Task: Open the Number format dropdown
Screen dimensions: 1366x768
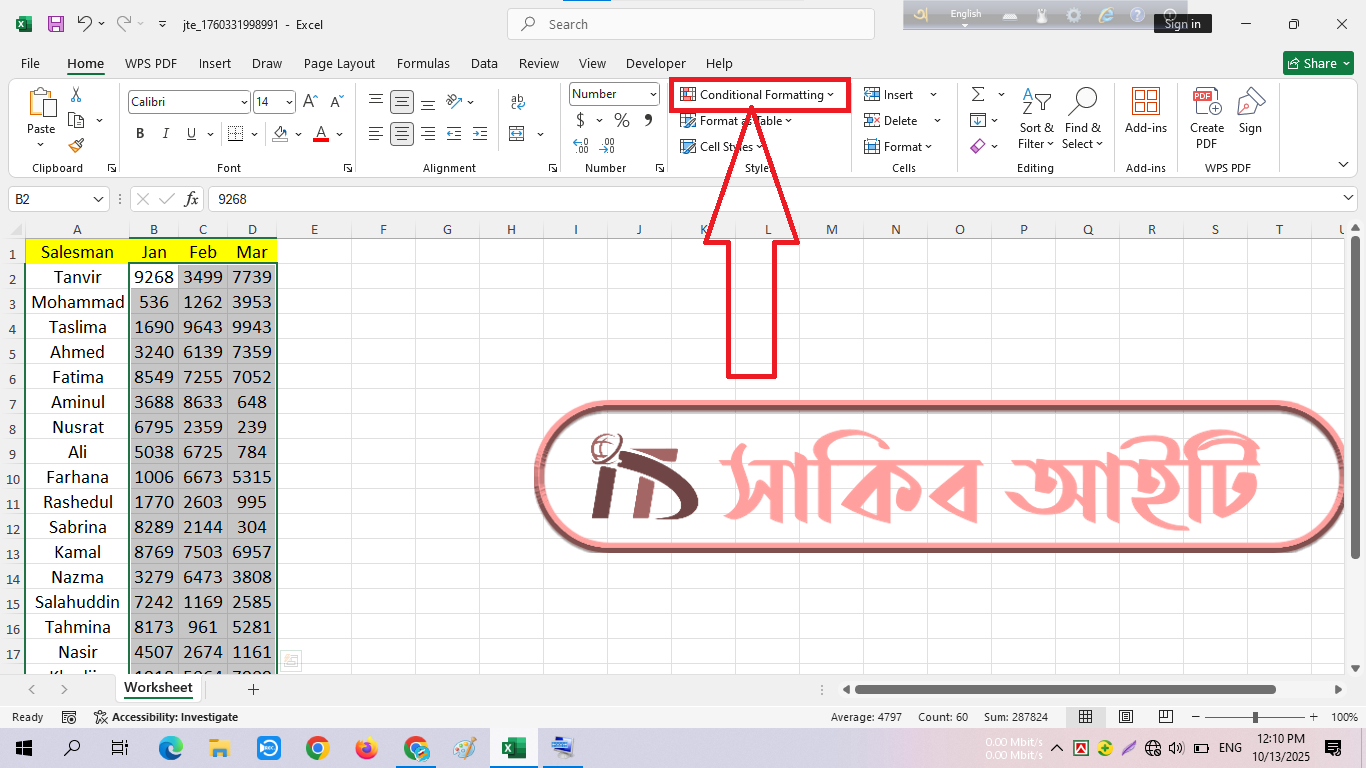Action: (653, 94)
